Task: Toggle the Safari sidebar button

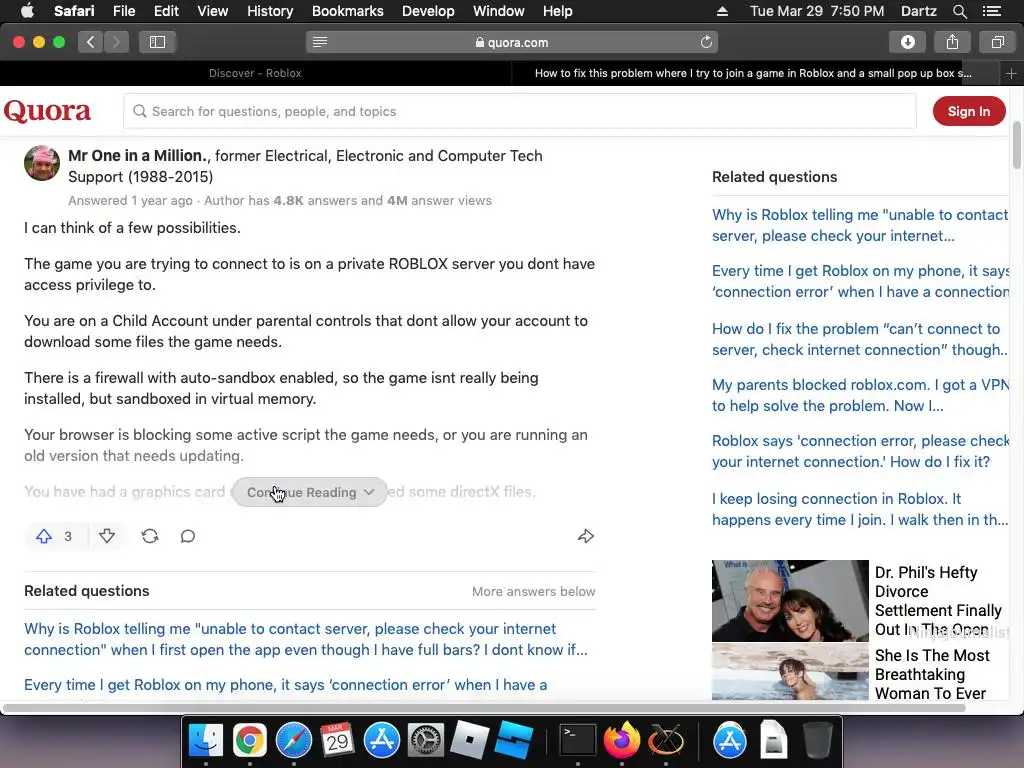Action: point(157,42)
